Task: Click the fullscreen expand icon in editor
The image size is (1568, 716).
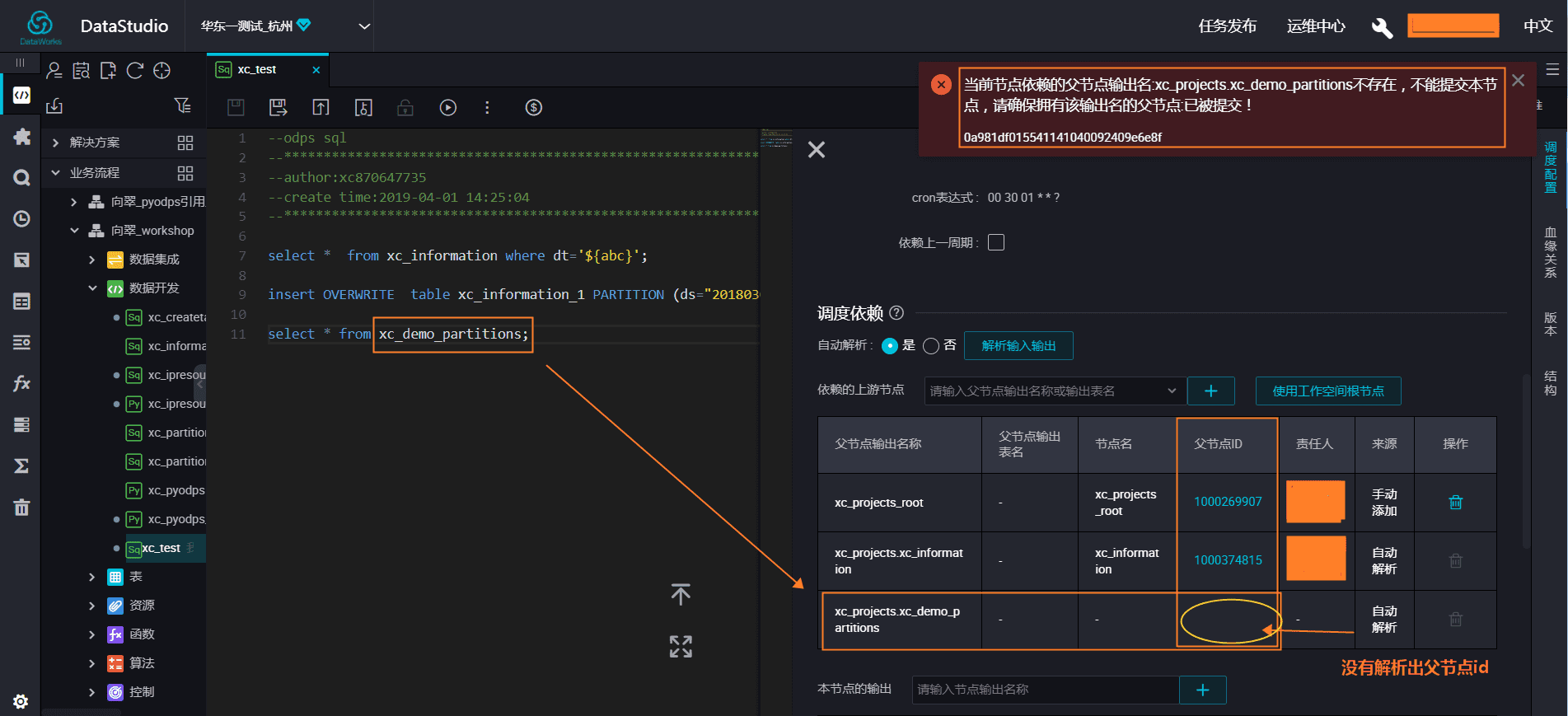Action: coord(681,647)
